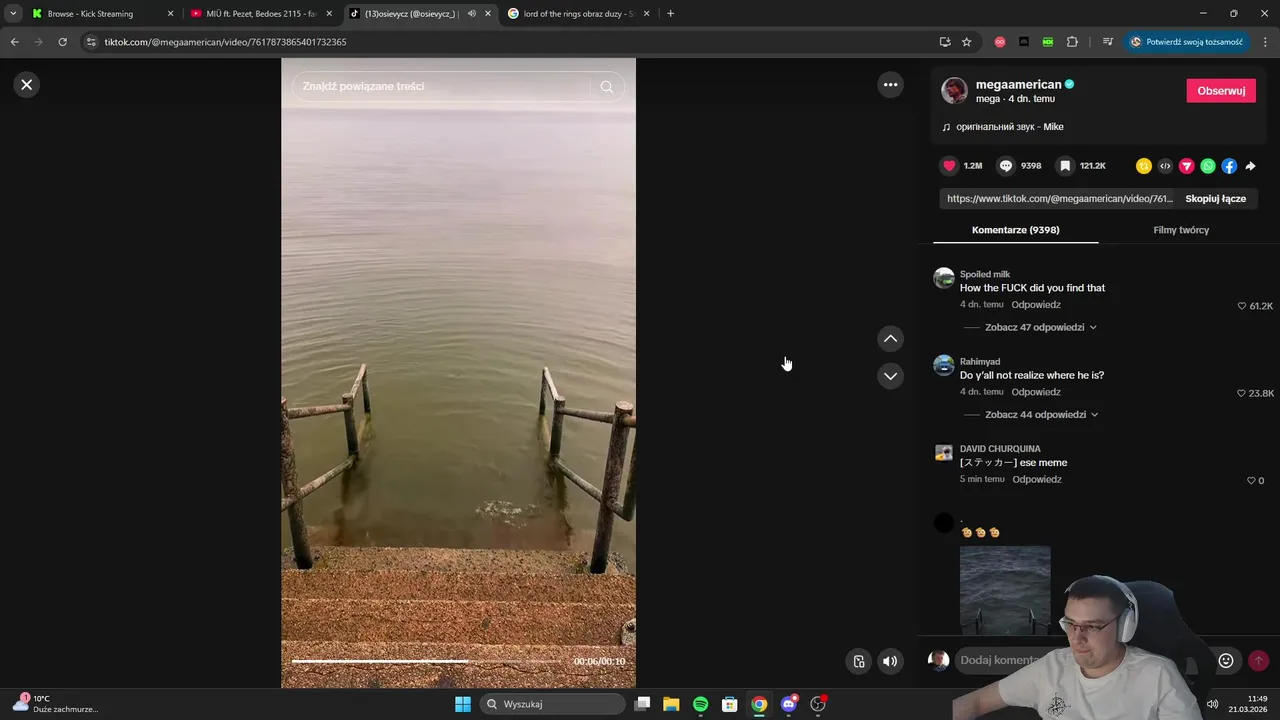This screenshot has height=720, width=1280.
Task: Open Spoiled milk commenter name
Action: (x=985, y=274)
